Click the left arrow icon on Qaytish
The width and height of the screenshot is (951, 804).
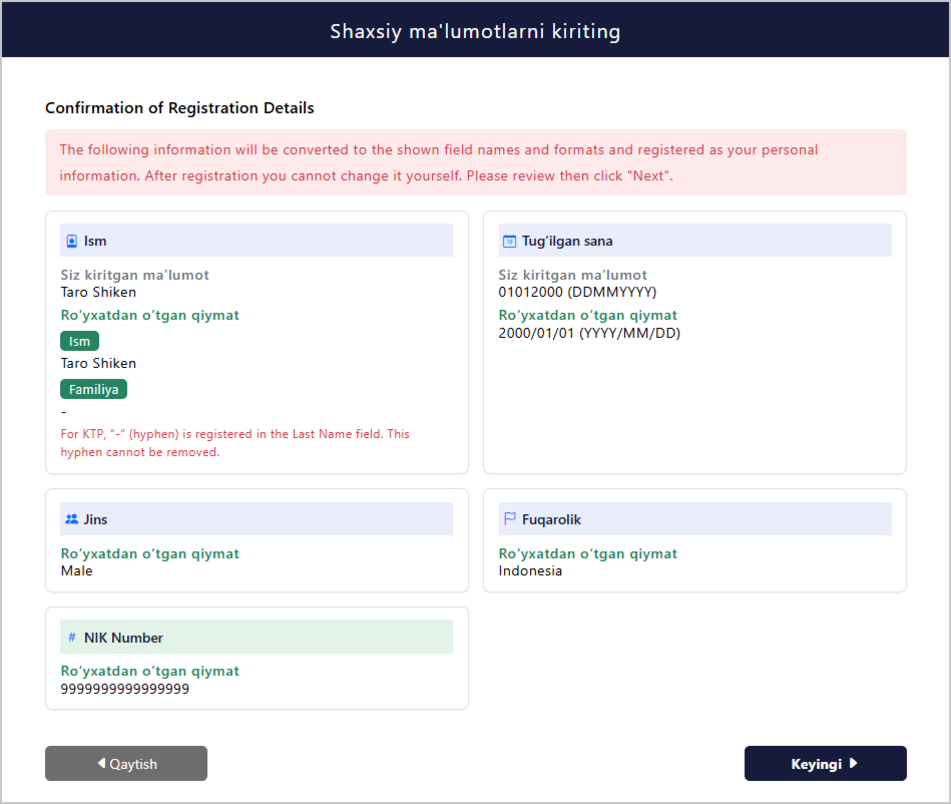tap(102, 763)
